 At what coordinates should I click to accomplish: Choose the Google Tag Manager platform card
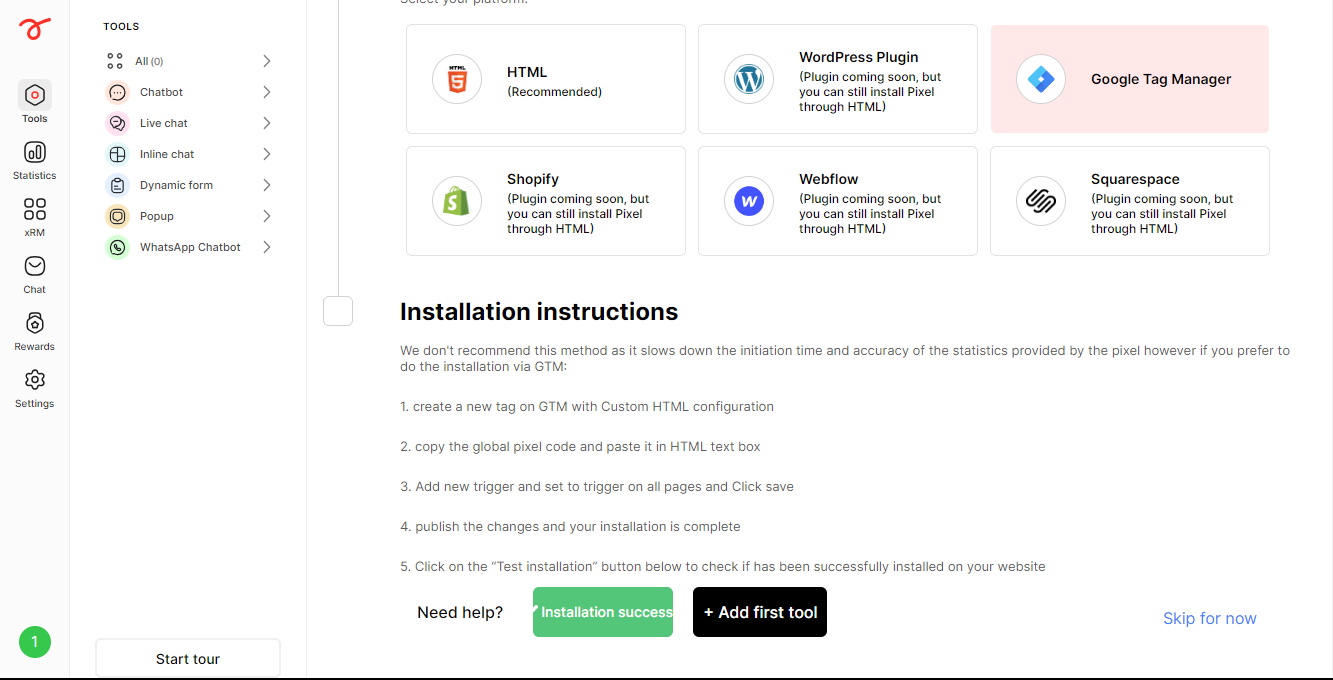coord(1130,79)
